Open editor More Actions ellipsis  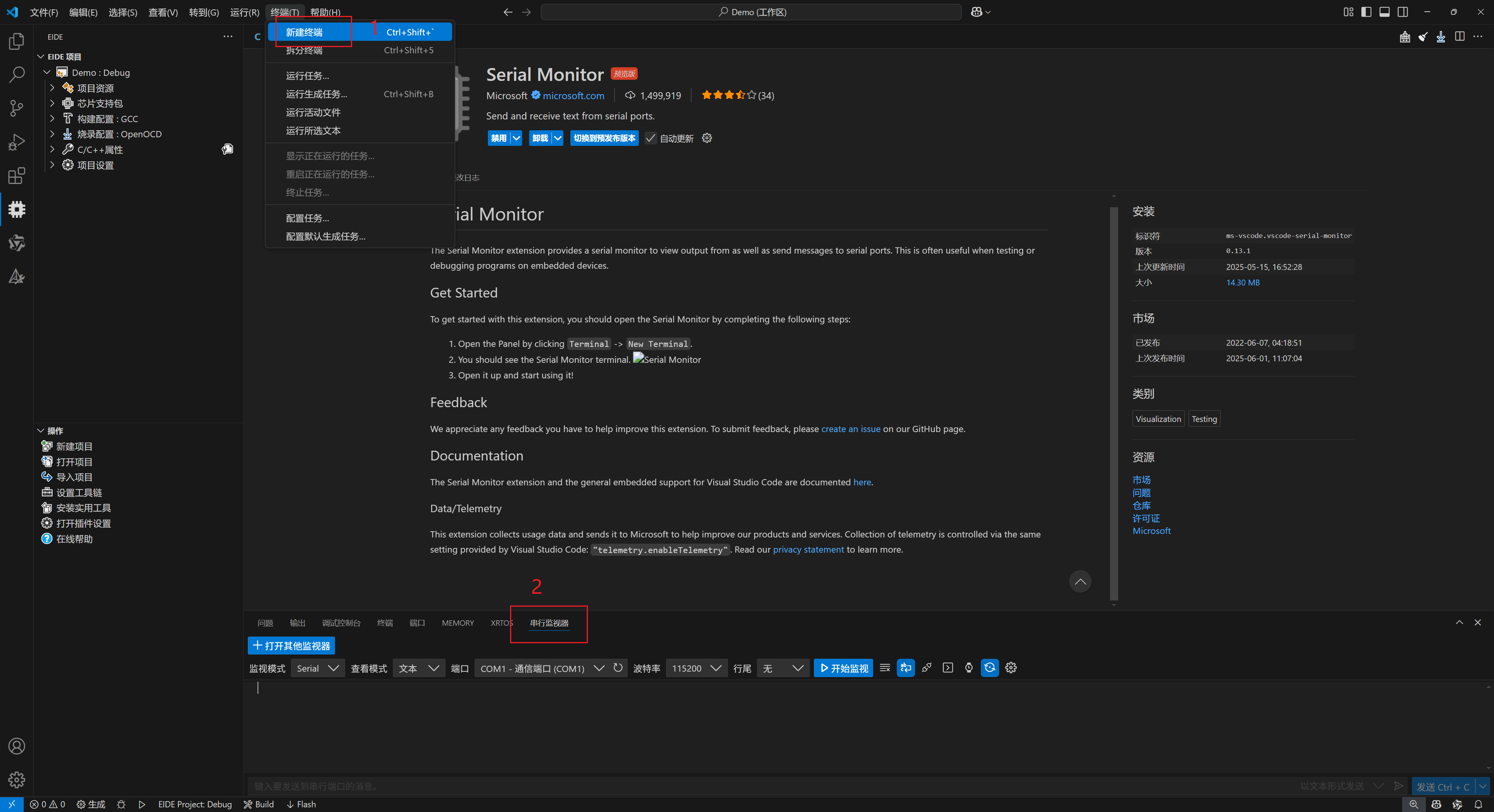point(1478,37)
